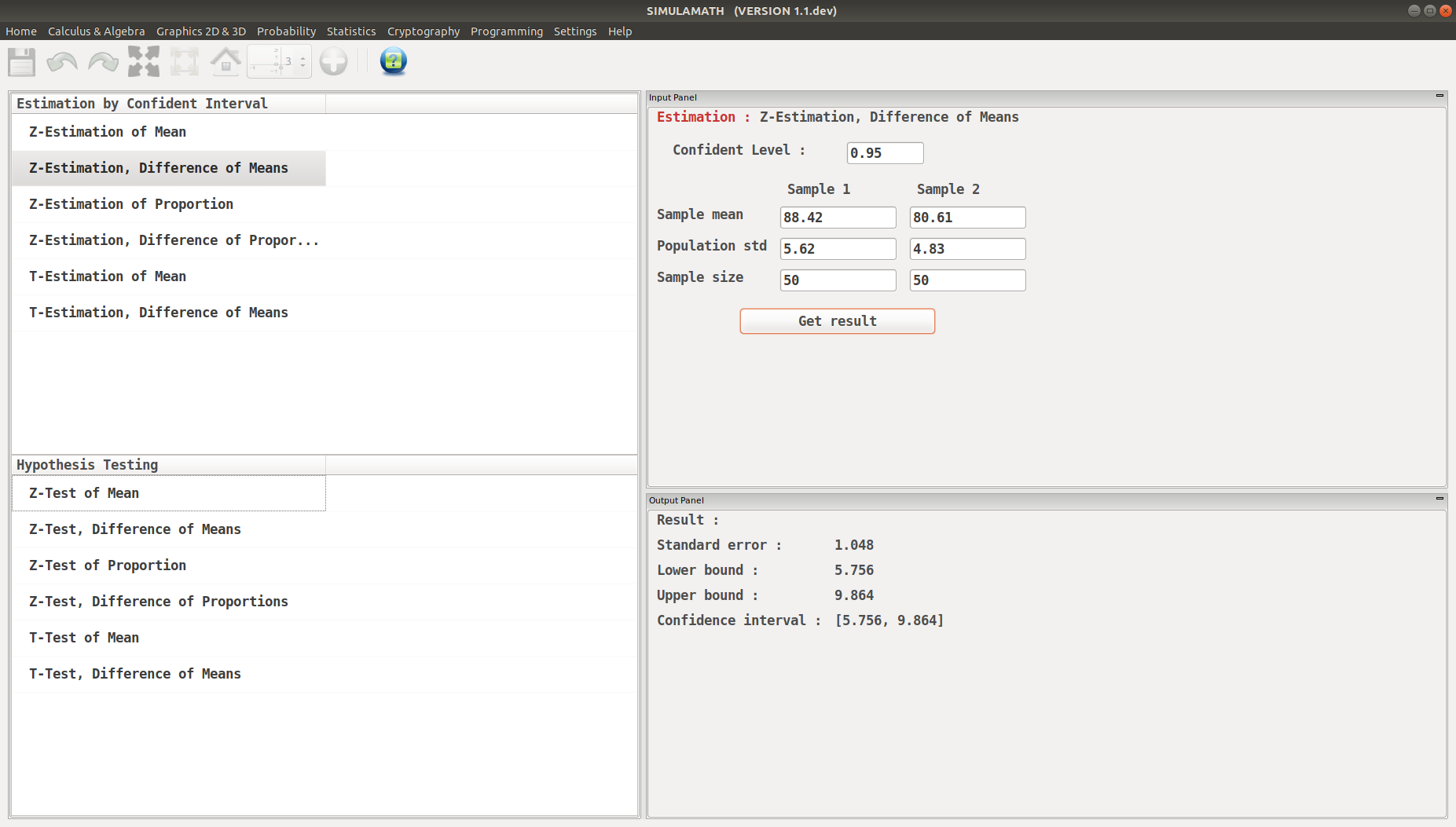Image resolution: width=1456 pixels, height=827 pixels.
Task: Select Z-Test of Mean
Action: (169, 493)
